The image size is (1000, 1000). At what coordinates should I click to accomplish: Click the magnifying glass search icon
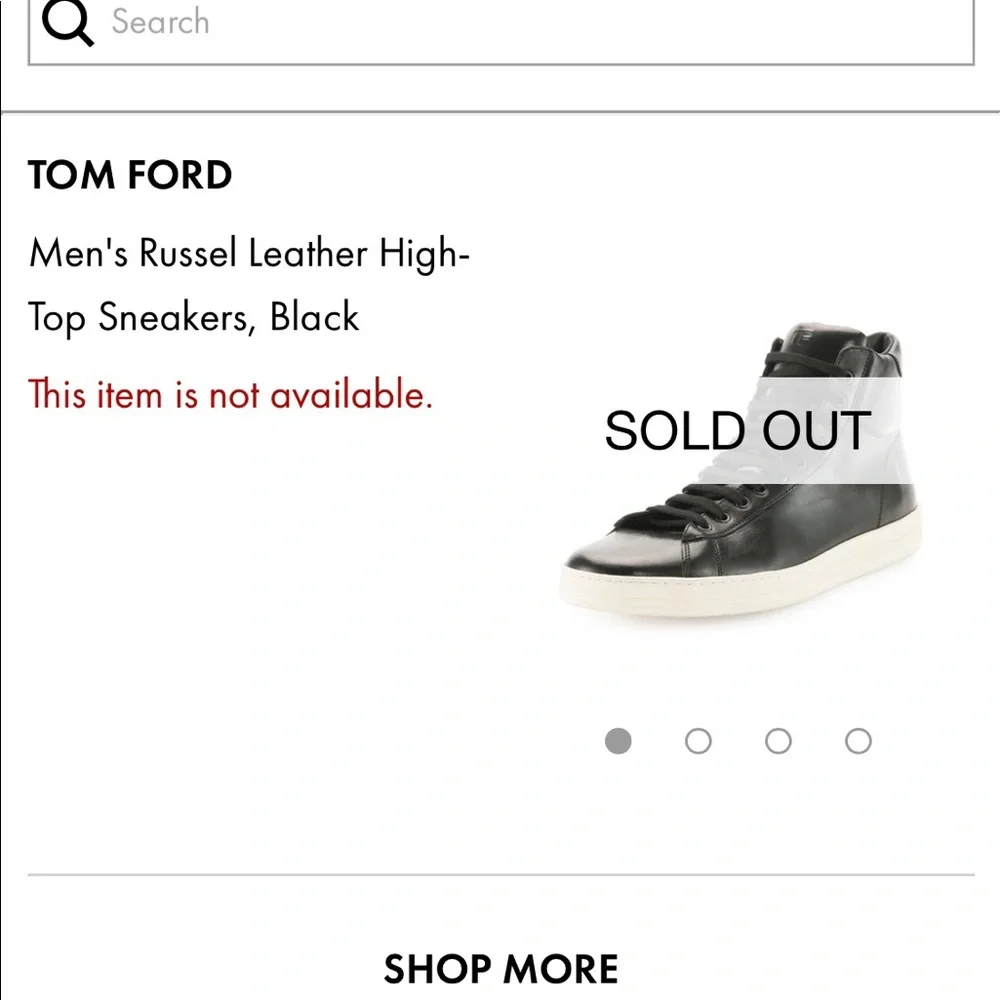tap(68, 22)
